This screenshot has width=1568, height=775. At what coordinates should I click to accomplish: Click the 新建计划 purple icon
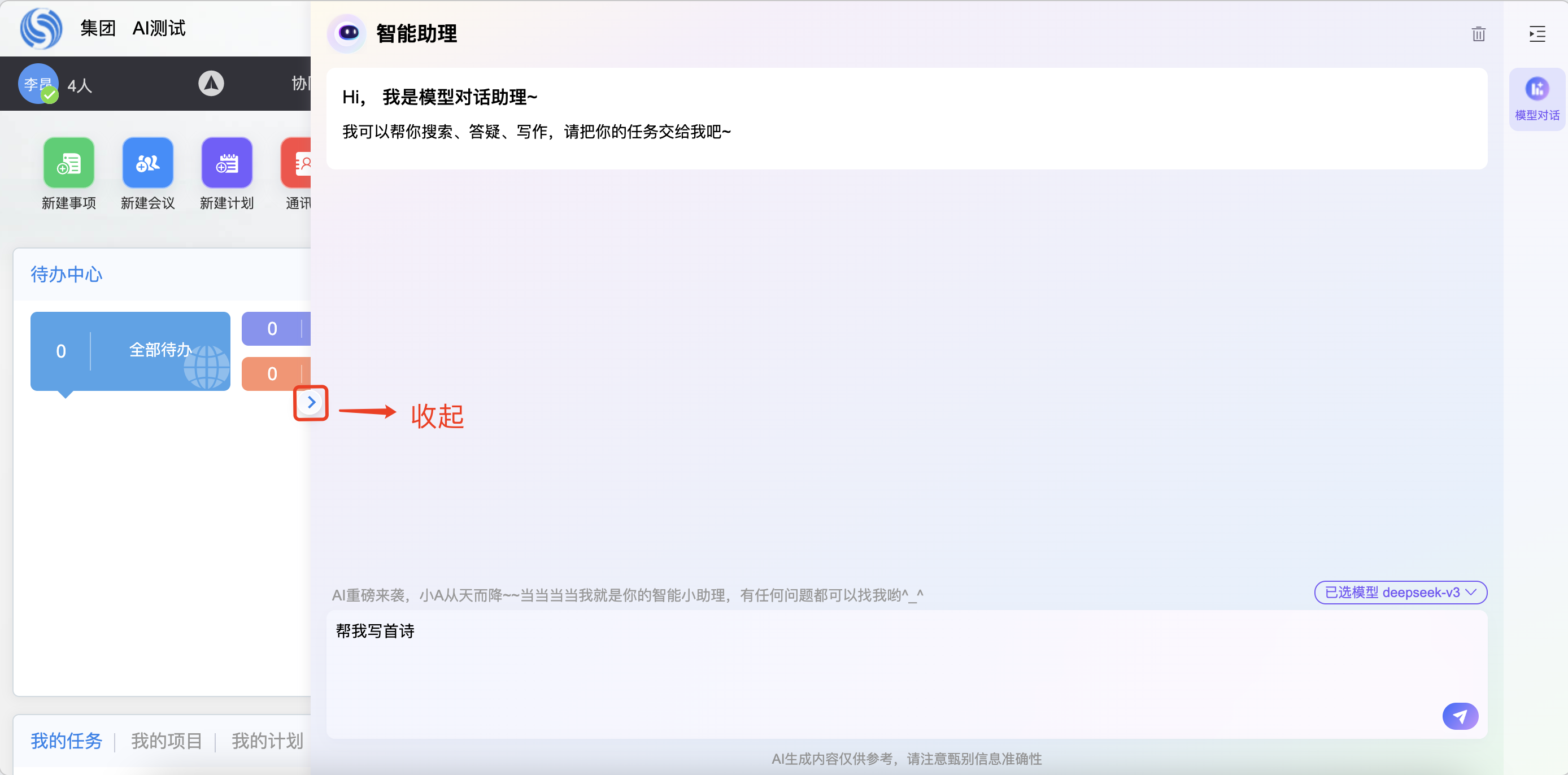pos(227,163)
